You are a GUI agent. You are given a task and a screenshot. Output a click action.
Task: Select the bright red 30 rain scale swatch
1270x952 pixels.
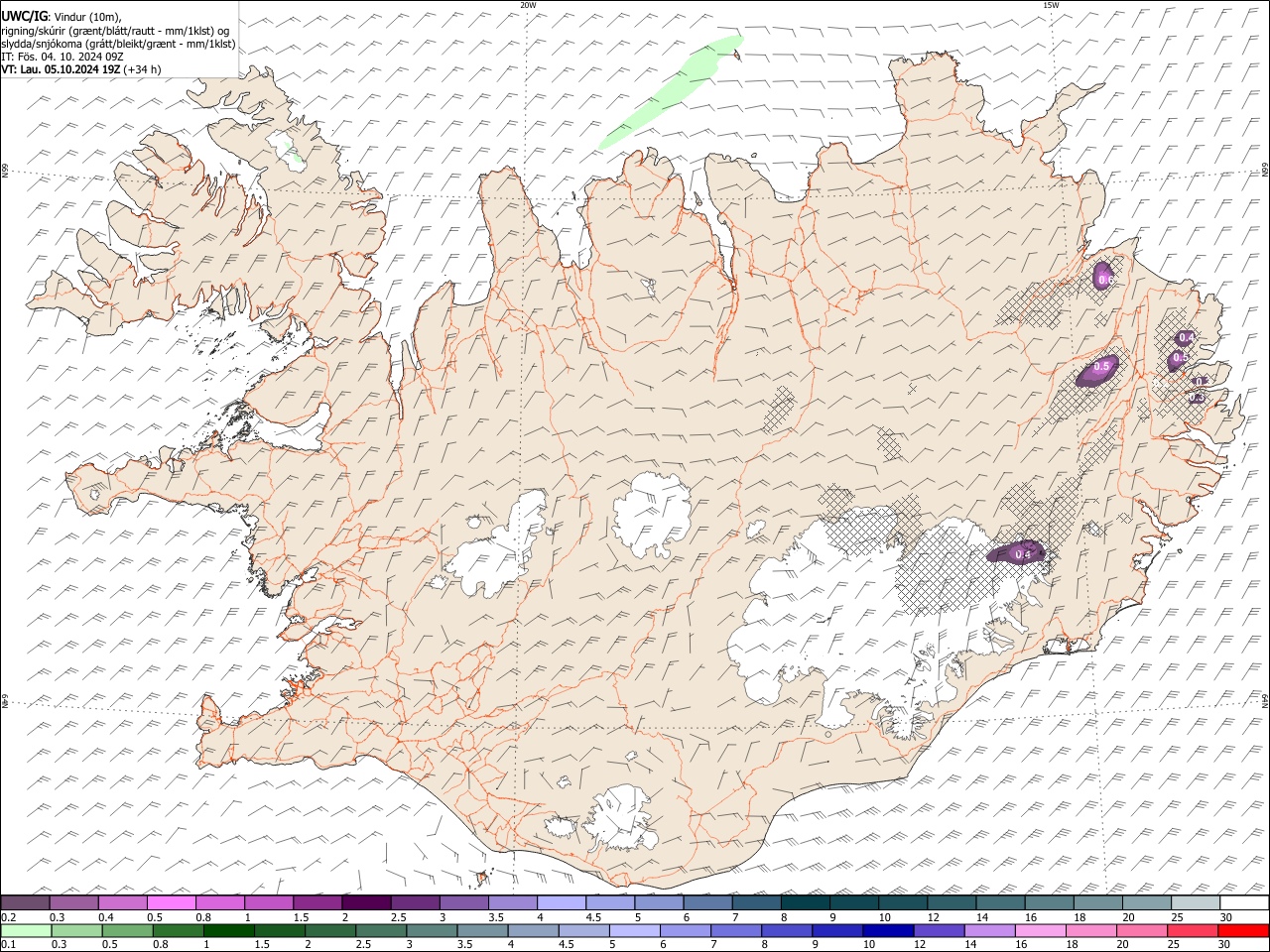pos(1243,930)
